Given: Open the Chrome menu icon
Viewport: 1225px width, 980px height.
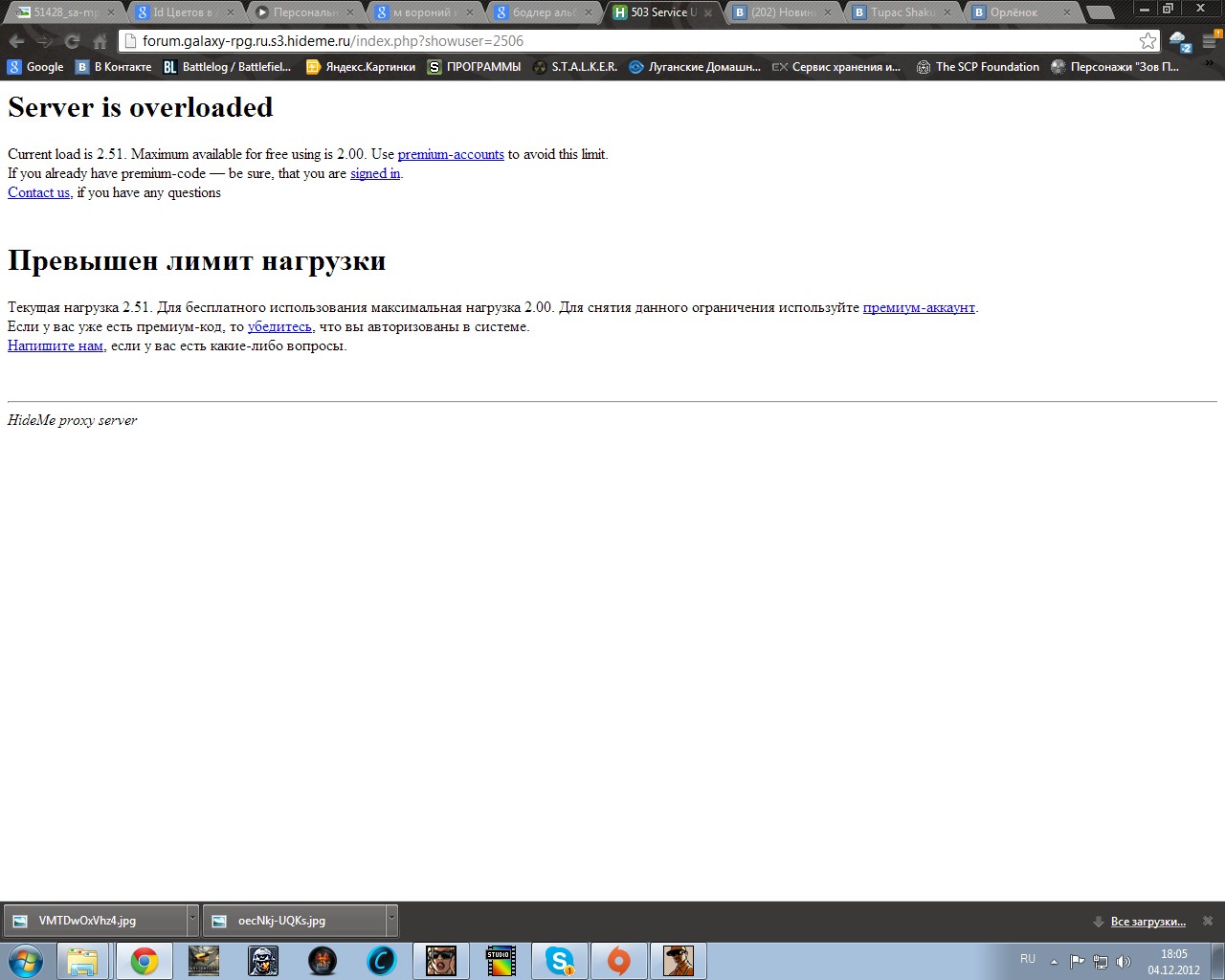Looking at the screenshot, I should click(1210, 41).
